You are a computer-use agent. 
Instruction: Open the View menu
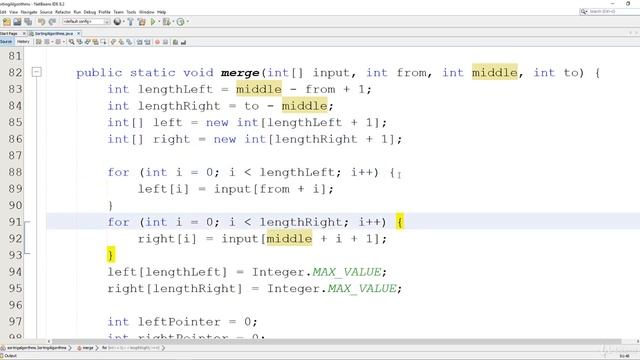pyautogui.click(x=13, y=12)
